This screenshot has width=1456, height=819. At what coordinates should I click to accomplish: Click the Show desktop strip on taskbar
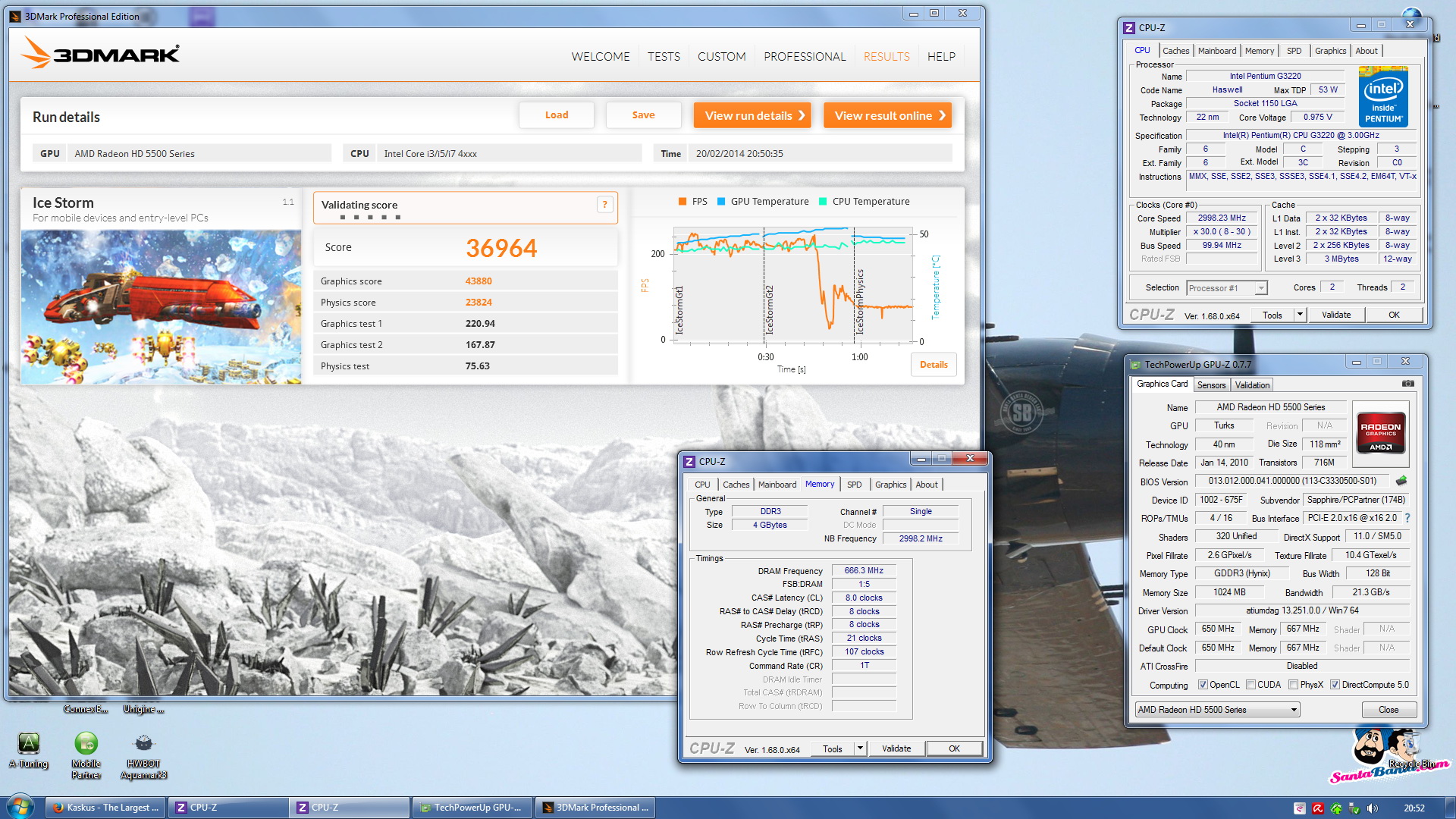(x=1450, y=808)
